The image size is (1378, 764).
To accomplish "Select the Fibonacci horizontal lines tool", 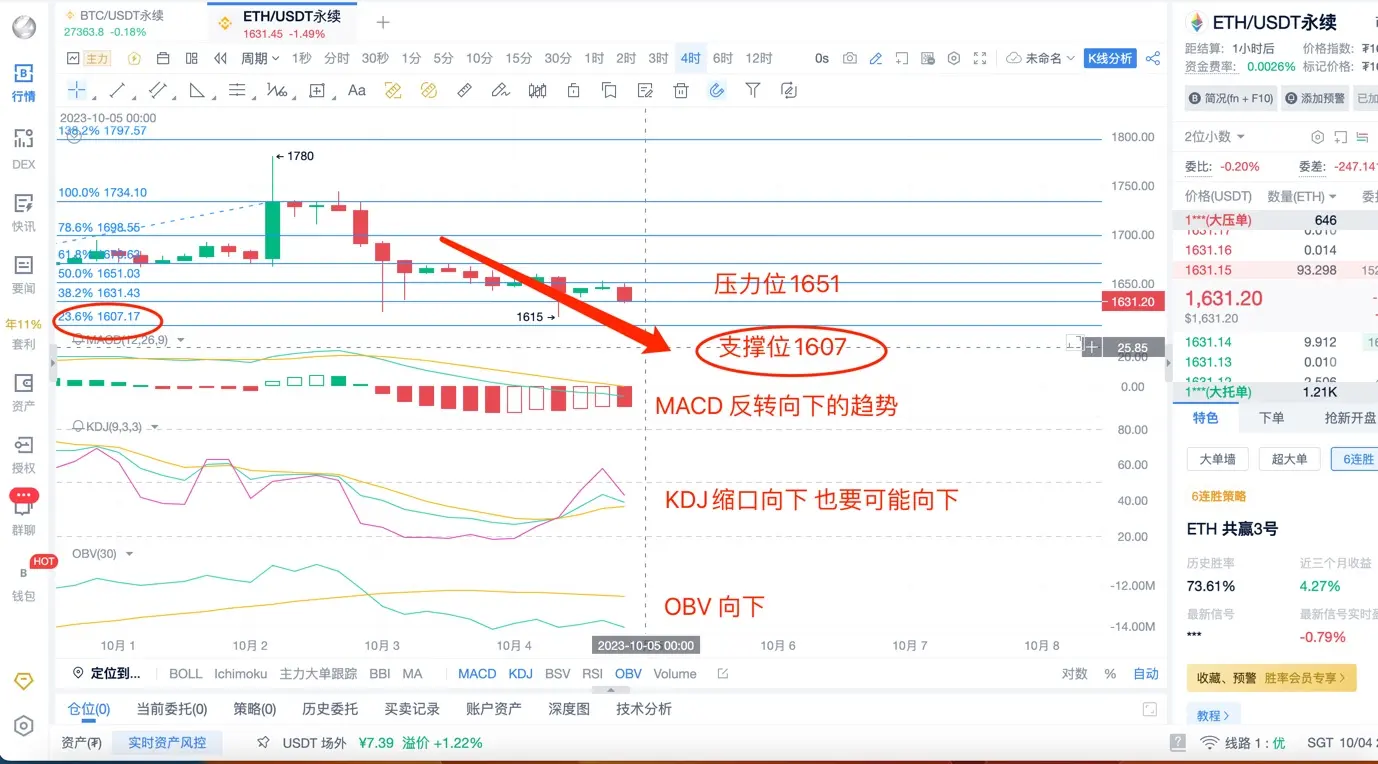I will [237, 90].
